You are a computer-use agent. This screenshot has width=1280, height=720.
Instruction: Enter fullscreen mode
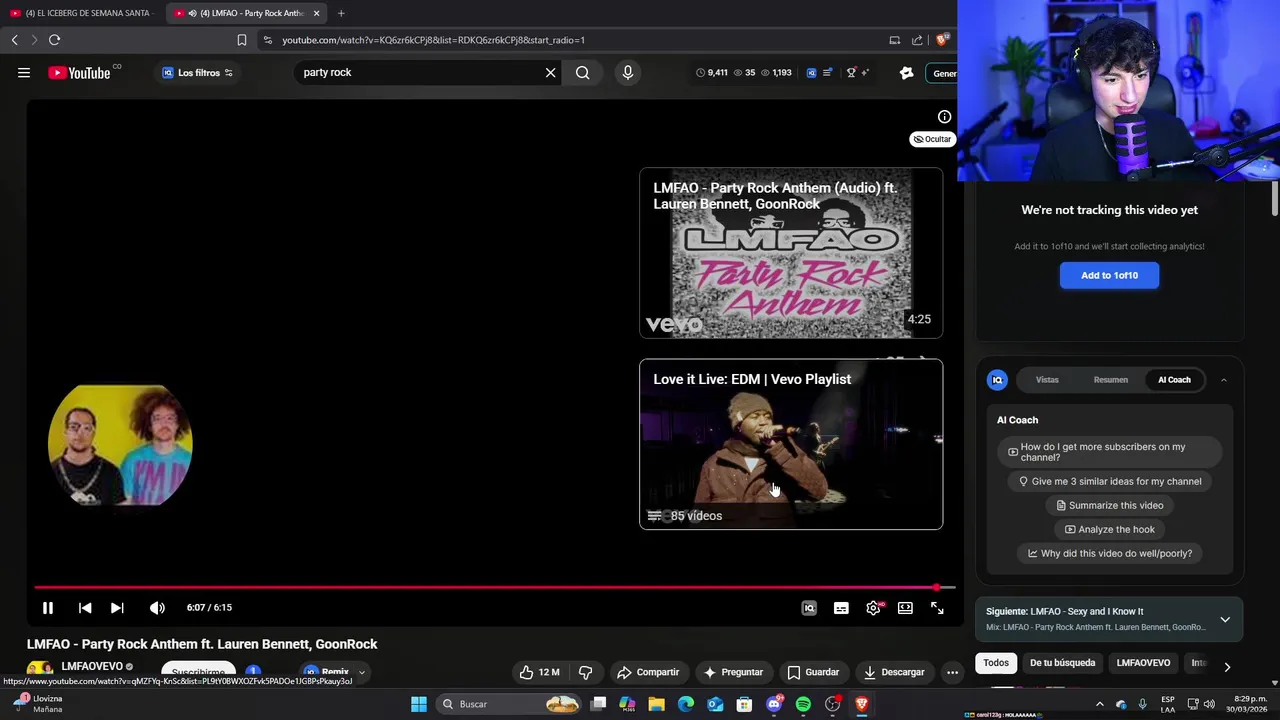pos(937,607)
